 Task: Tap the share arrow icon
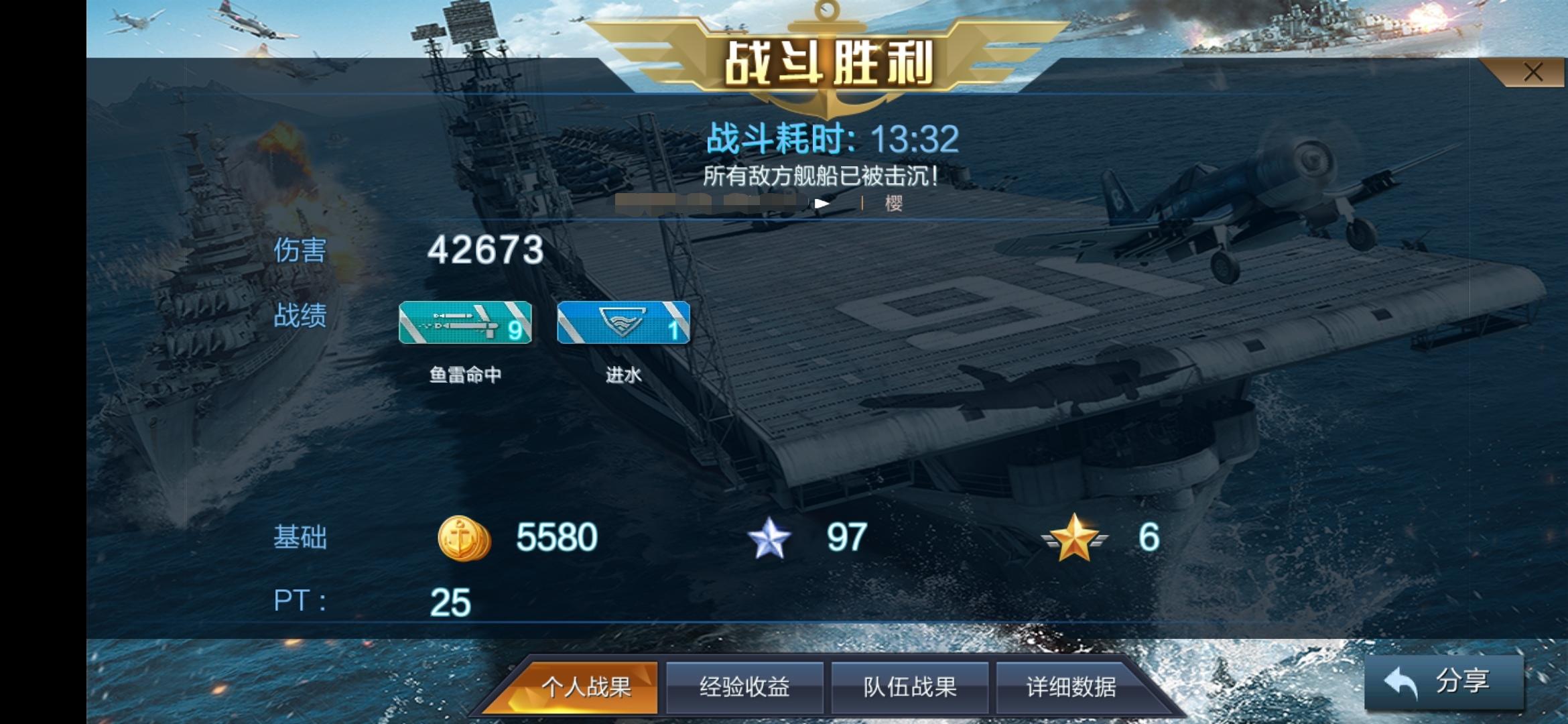click(1400, 684)
